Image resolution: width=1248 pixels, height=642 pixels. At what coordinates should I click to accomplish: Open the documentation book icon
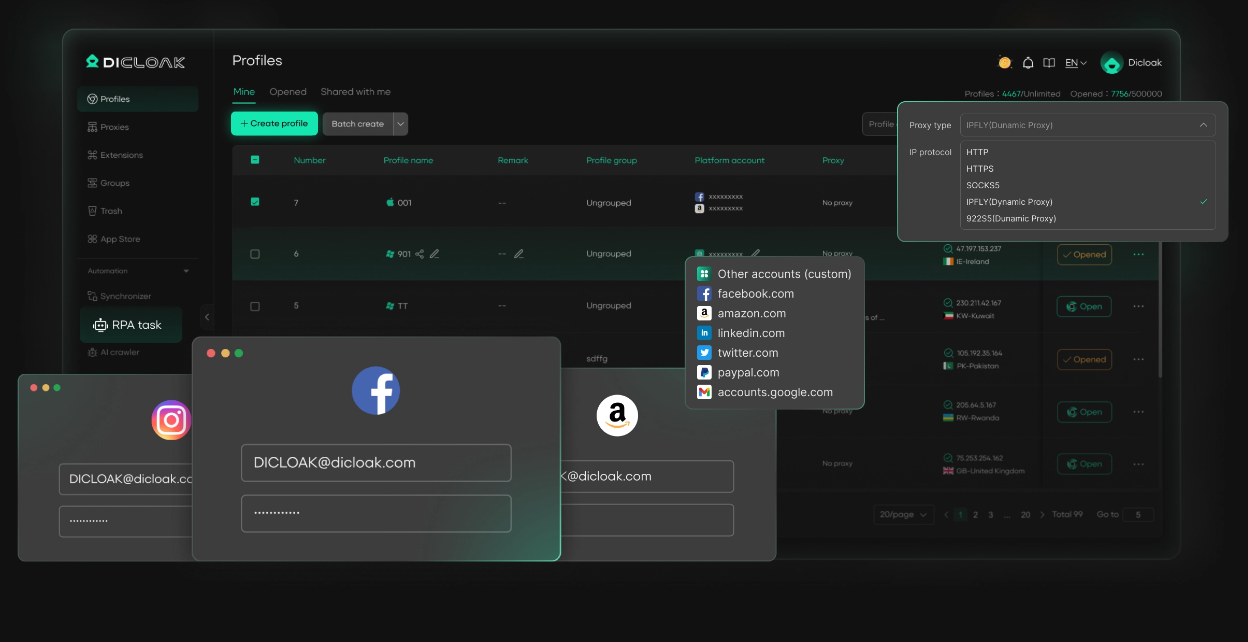(1049, 63)
